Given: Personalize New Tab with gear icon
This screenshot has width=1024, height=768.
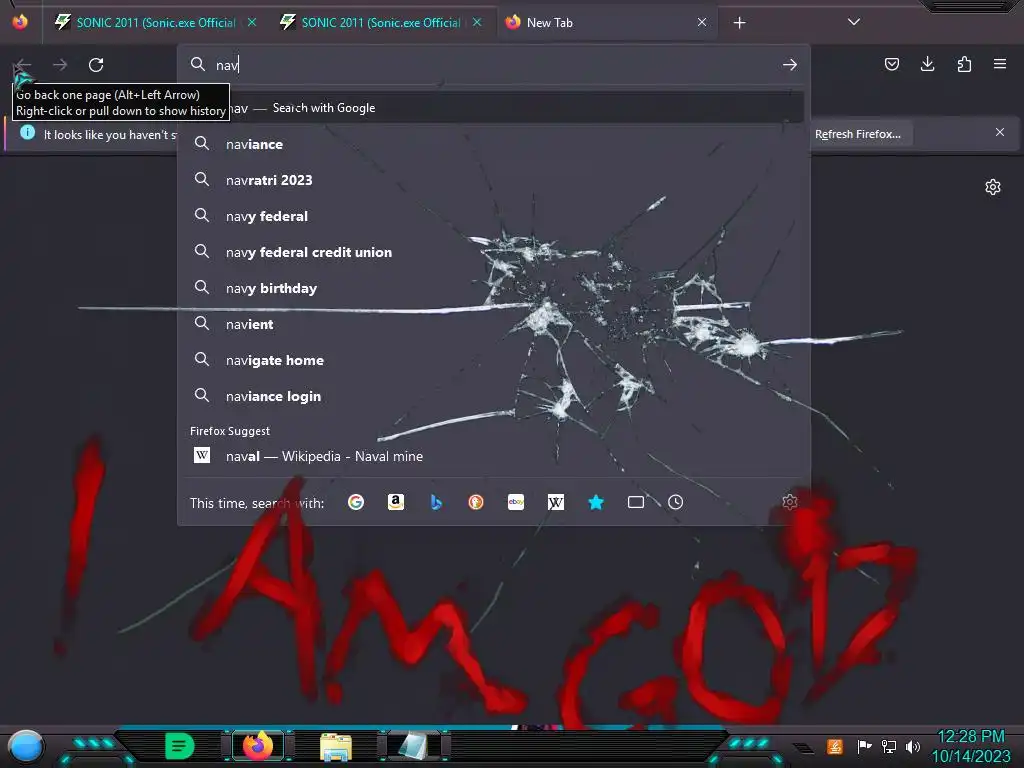Looking at the screenshot, I should coord(993,187).
